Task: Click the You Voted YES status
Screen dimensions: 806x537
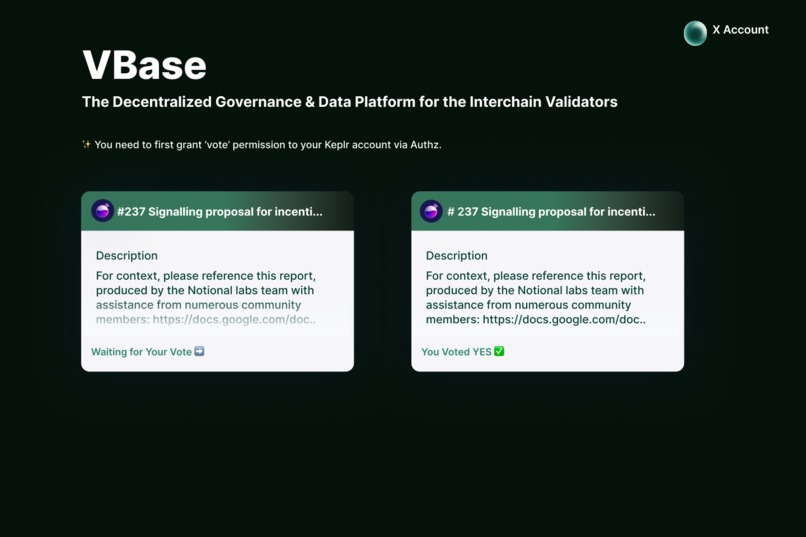Action: (456, 351)
